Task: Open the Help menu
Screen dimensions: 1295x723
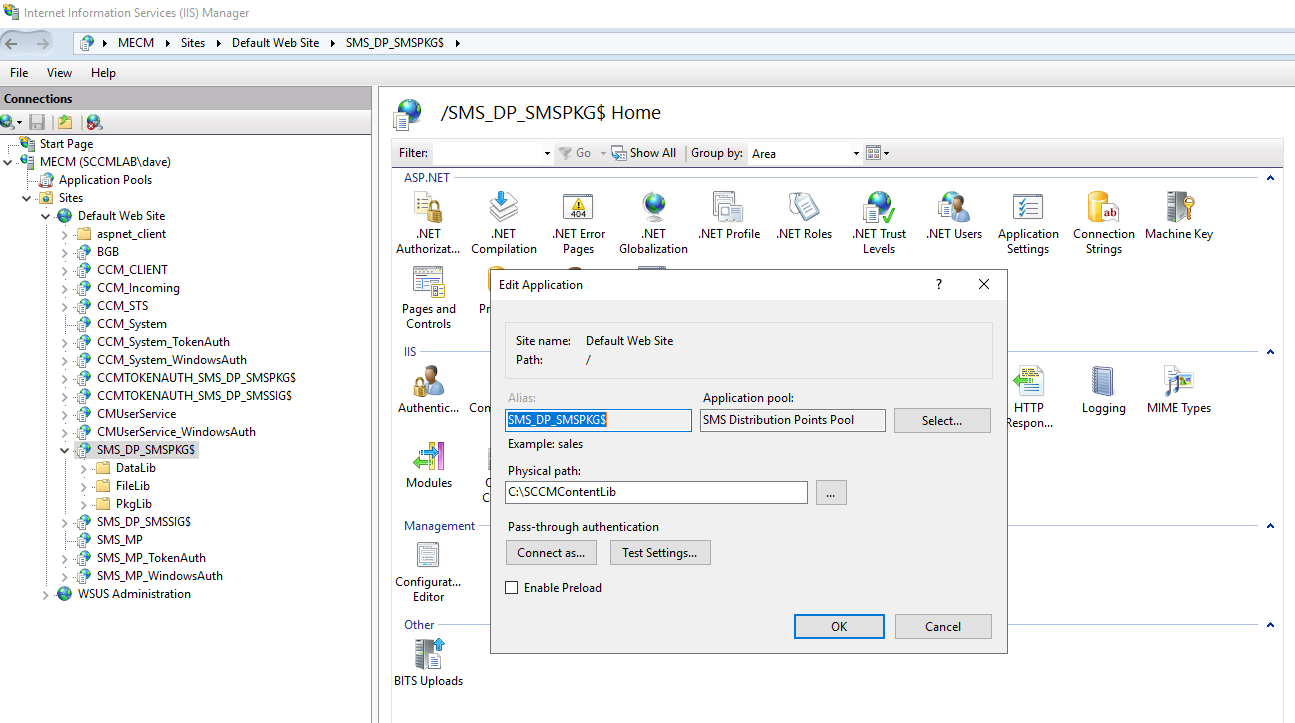Action: tap(103, 73)
